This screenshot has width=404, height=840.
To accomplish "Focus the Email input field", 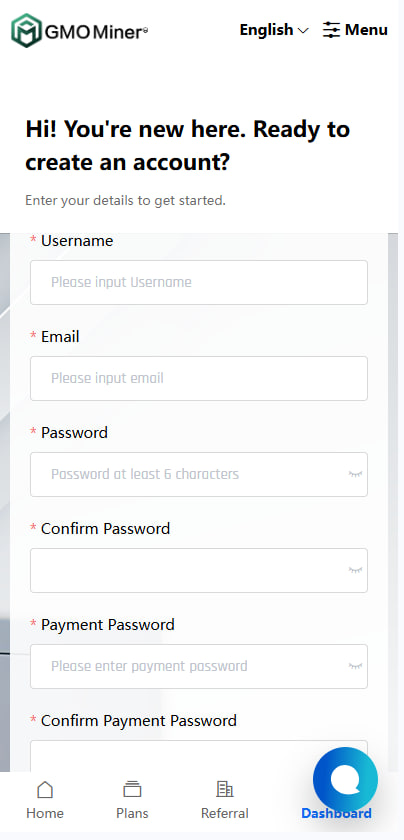I will (199, 378).
